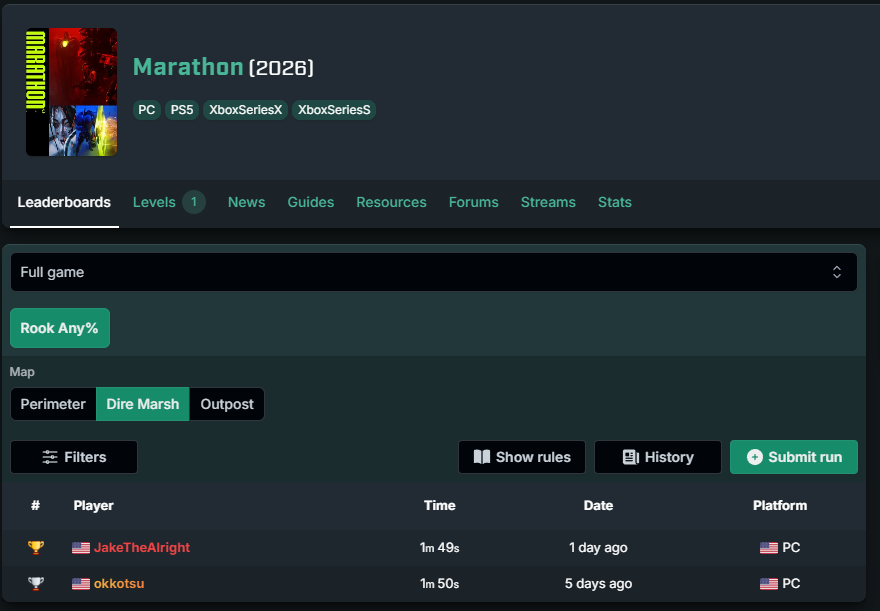Select the PS5 platform tag
880x611 pixels.
click(x=182, y=110)
